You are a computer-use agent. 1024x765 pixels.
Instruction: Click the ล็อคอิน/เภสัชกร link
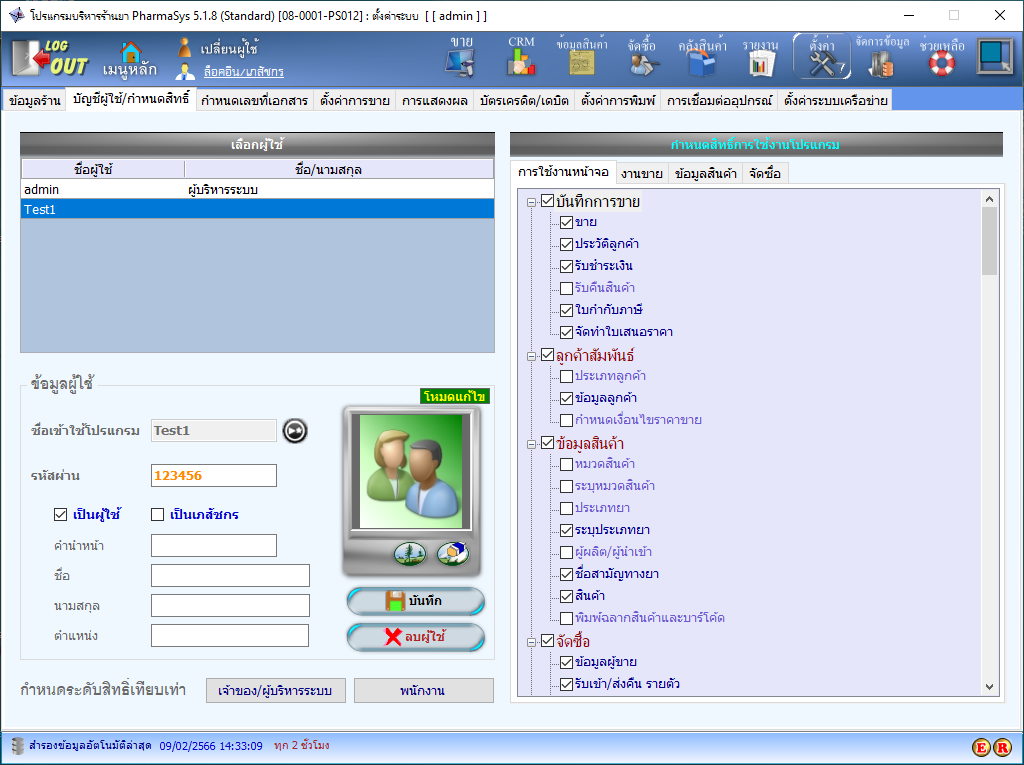(x=244, y=72)
